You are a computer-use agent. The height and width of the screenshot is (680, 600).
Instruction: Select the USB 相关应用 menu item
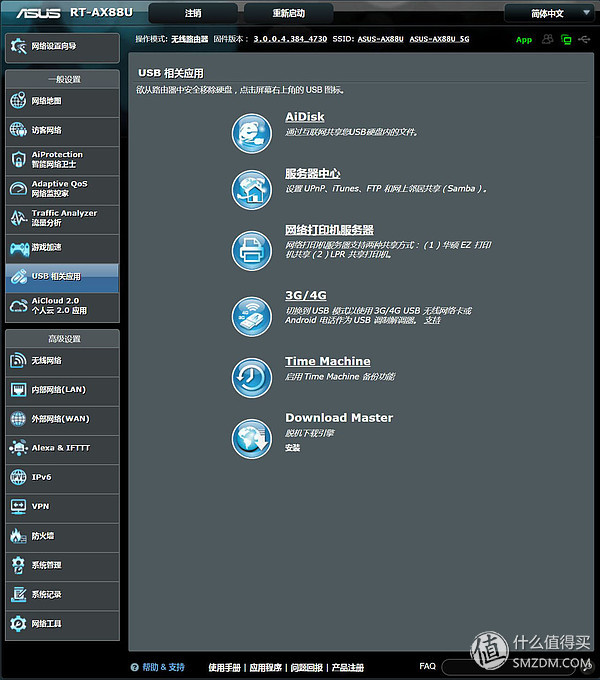tap(62, 277)
